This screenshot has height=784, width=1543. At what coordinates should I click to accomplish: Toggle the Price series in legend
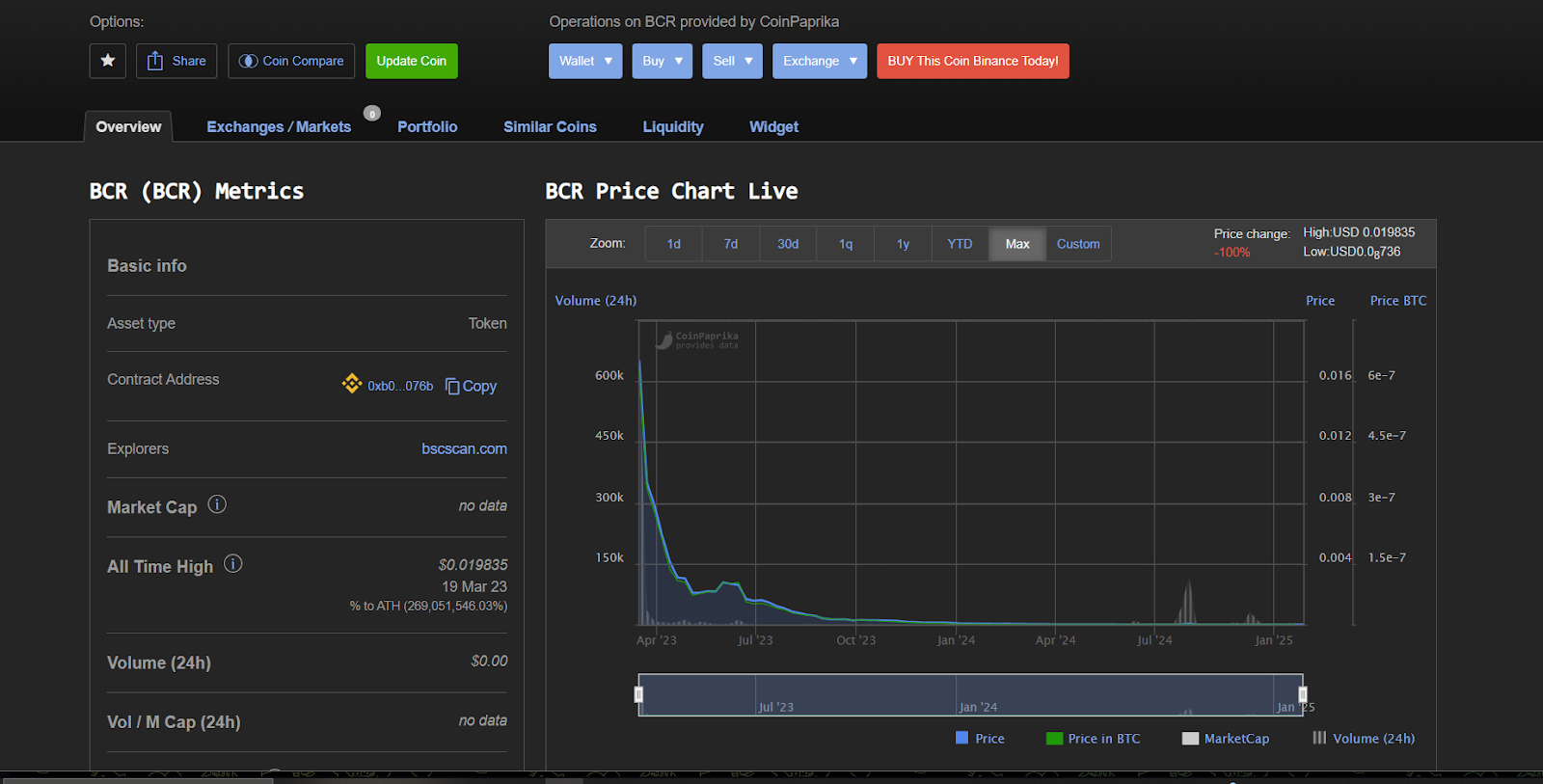click(x=980, y=739)
